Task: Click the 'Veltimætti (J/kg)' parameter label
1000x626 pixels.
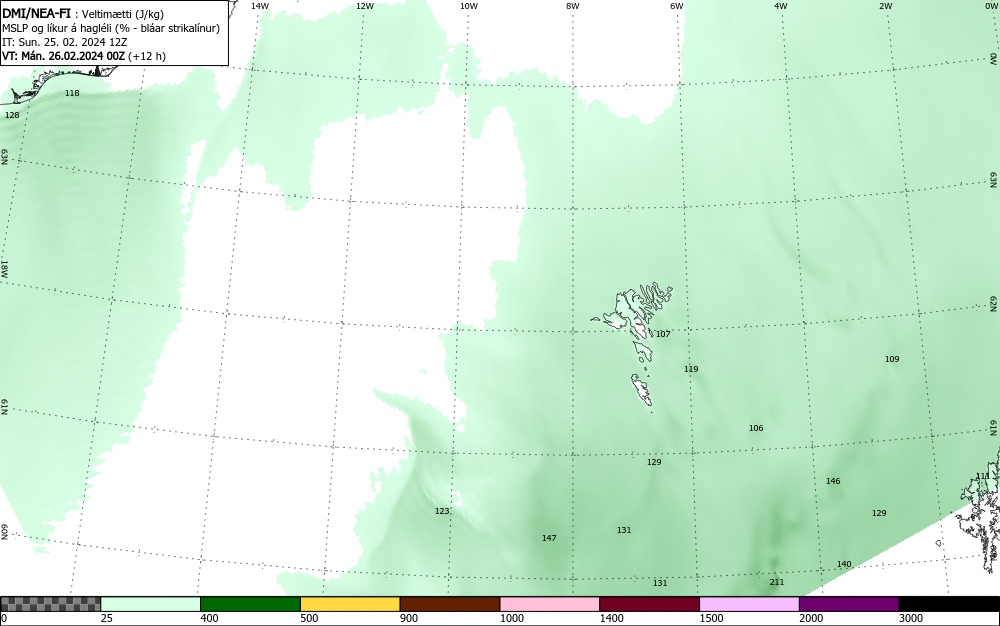Action: [122, 15]
